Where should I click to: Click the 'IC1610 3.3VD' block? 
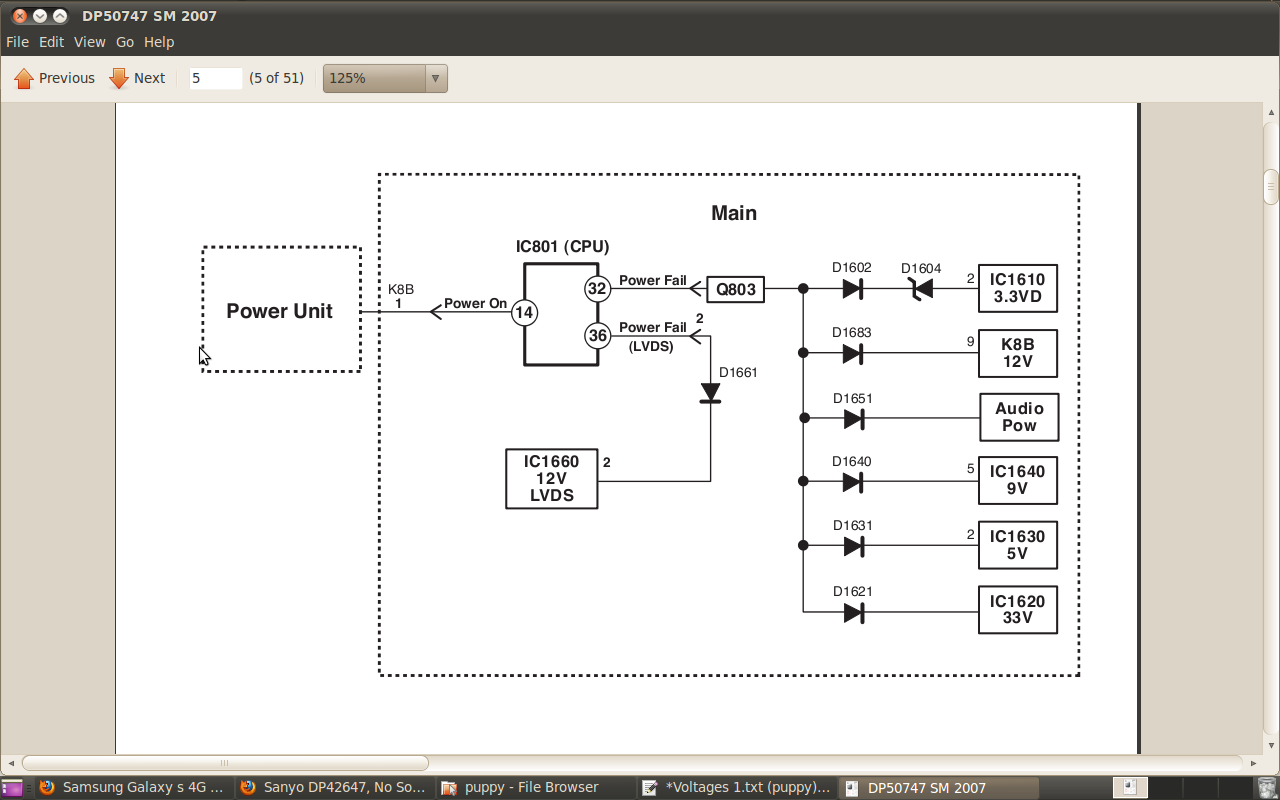click(x=1018, y=288)
